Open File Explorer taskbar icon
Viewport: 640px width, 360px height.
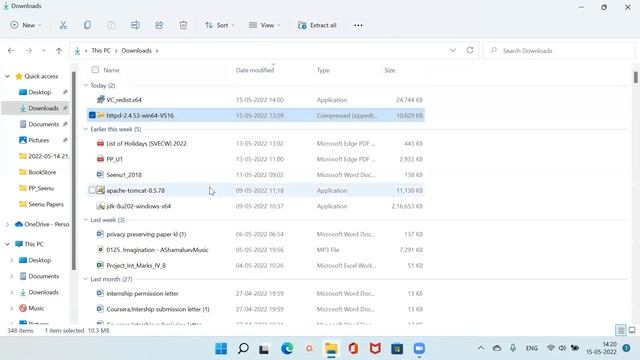coord(331,349)
